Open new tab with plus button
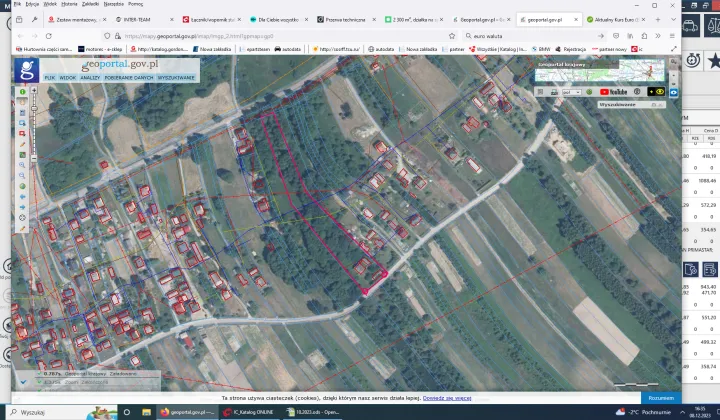The image size is (720, 420). pyautogui.click(x=658, y=20)
